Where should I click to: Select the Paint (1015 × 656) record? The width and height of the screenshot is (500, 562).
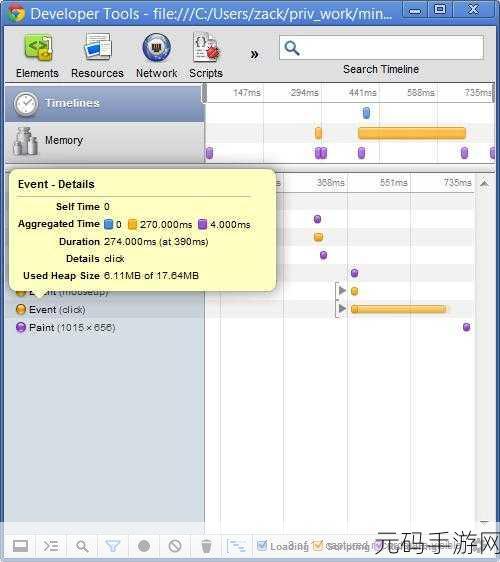pos(65,328)
